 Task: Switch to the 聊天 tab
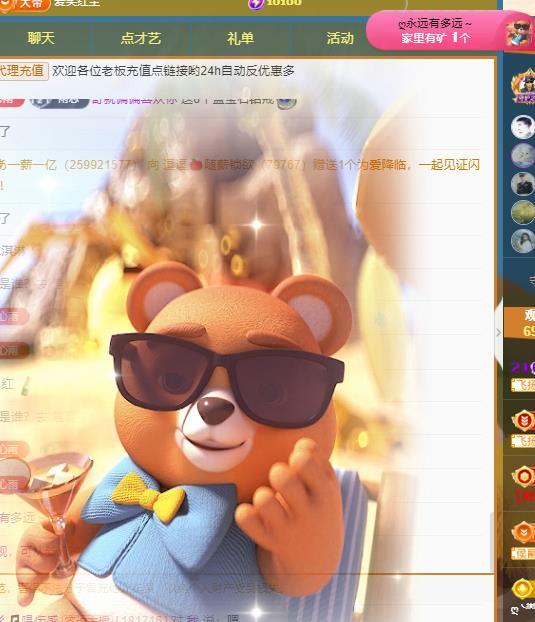(41, 38)
